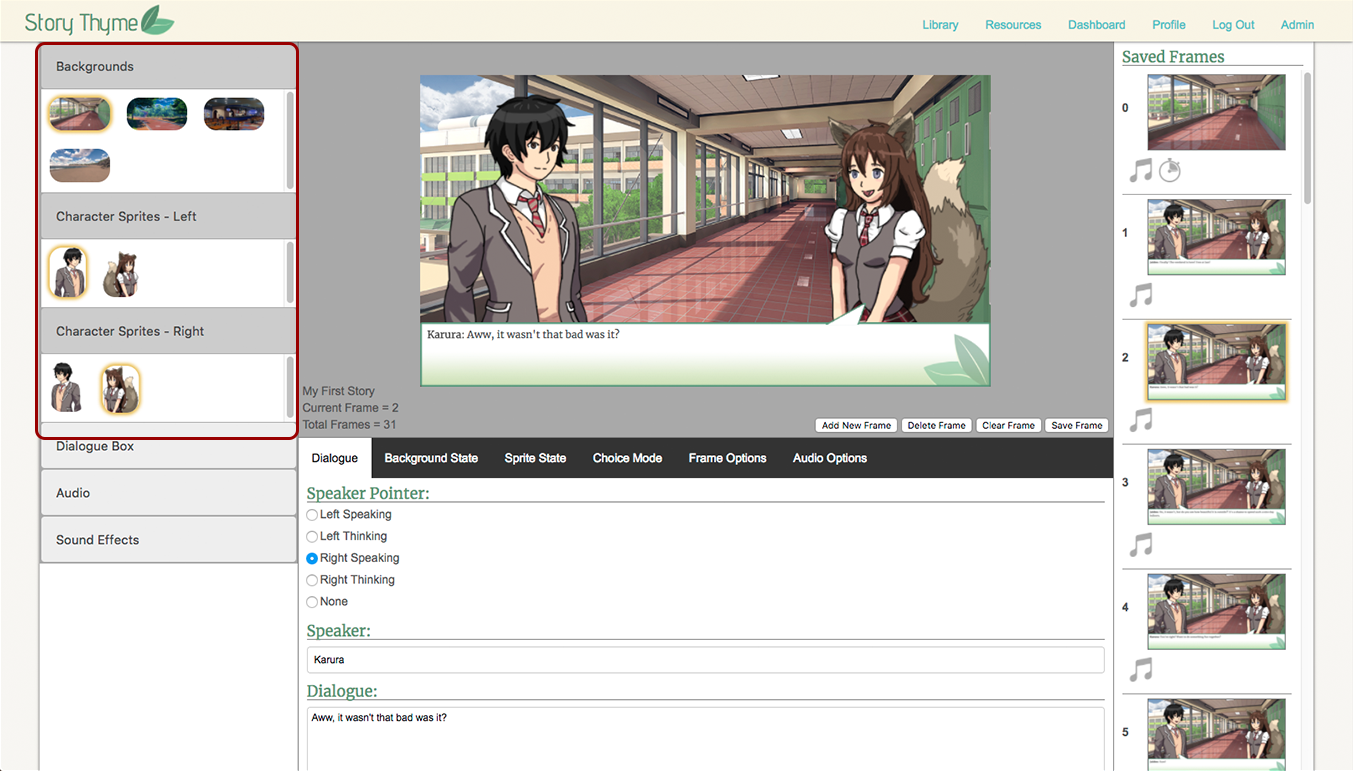Click into the Dialogue text area

click(705, 739)
